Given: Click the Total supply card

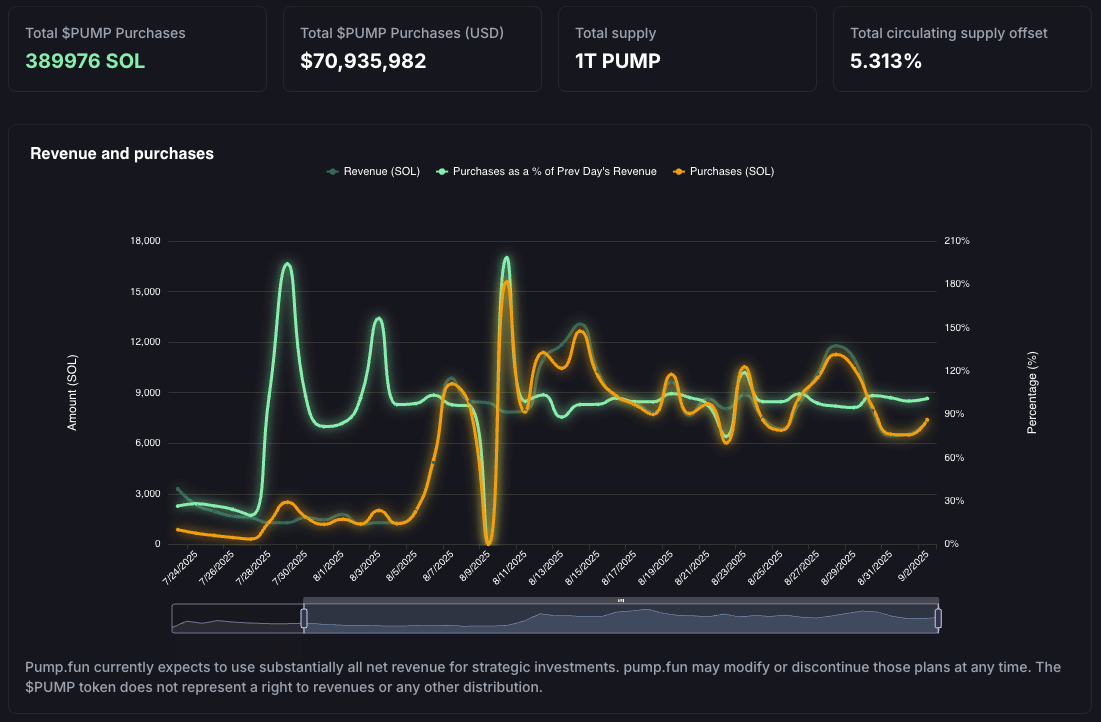Looking at the screenshot, I should [x=687, y=49].
